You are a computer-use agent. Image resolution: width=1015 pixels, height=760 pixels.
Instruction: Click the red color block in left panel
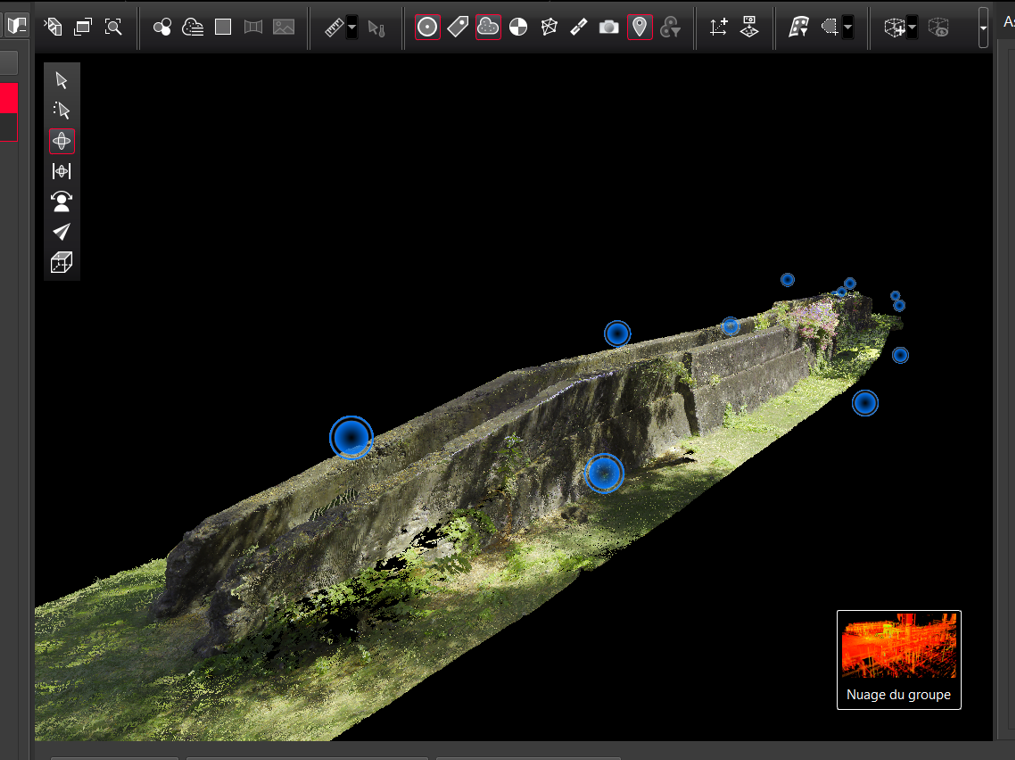point(8,98)
